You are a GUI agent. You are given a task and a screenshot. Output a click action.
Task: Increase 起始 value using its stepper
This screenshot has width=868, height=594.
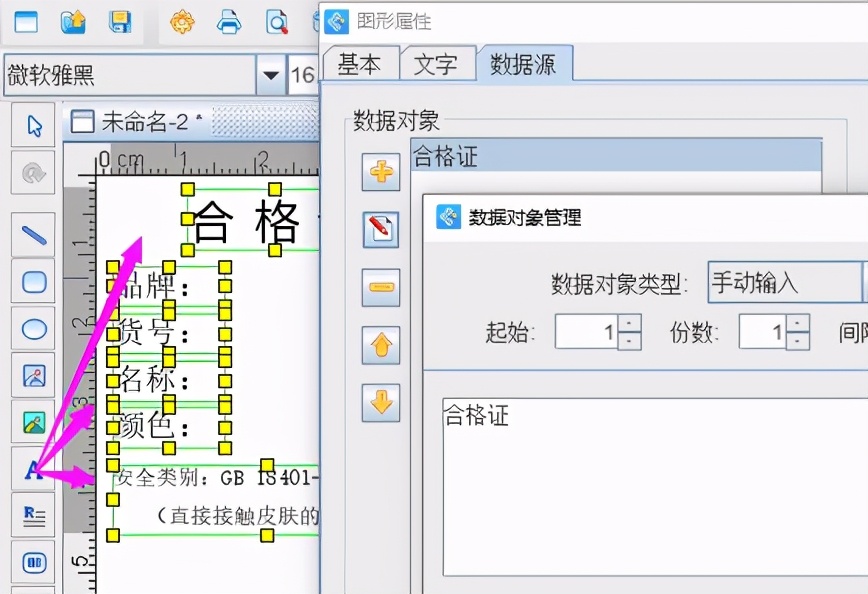tap(630, 322)
